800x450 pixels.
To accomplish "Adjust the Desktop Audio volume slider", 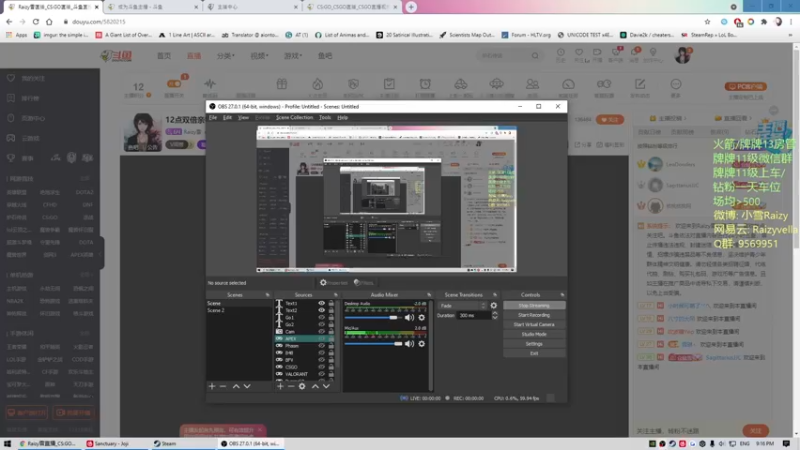I will pyautogui.click(x=373, y=317).
